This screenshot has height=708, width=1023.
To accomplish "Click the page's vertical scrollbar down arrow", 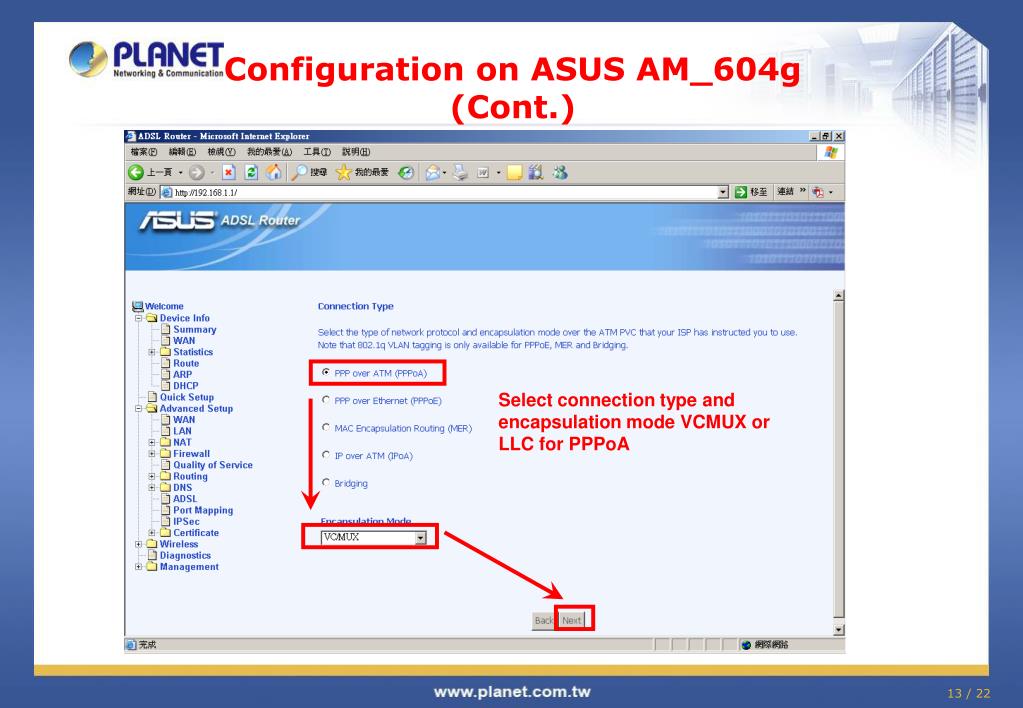I will pyautogui.click(x=839, y=630).
